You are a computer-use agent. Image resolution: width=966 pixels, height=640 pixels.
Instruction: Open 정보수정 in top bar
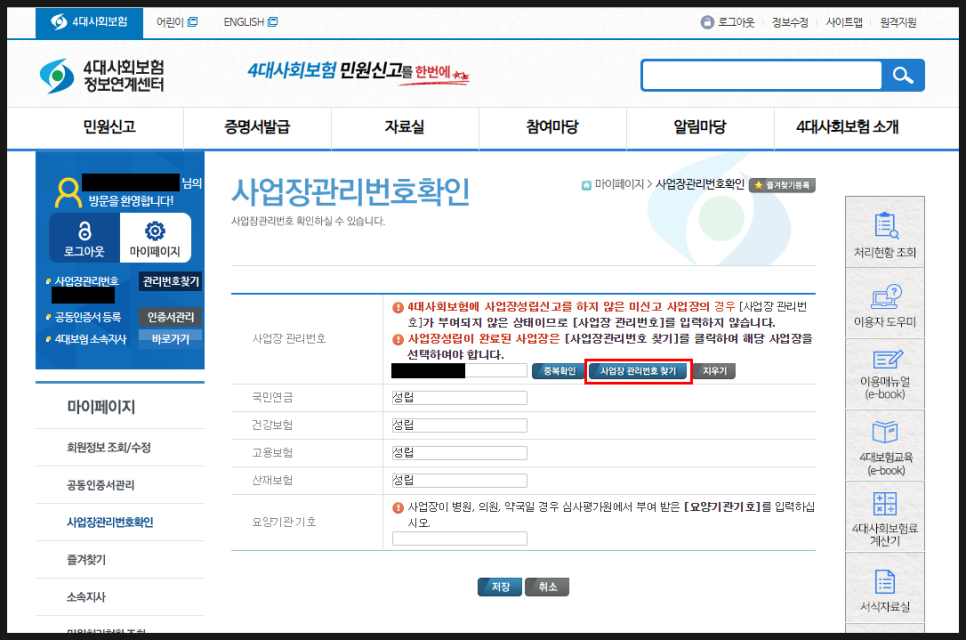coord(790,23)
